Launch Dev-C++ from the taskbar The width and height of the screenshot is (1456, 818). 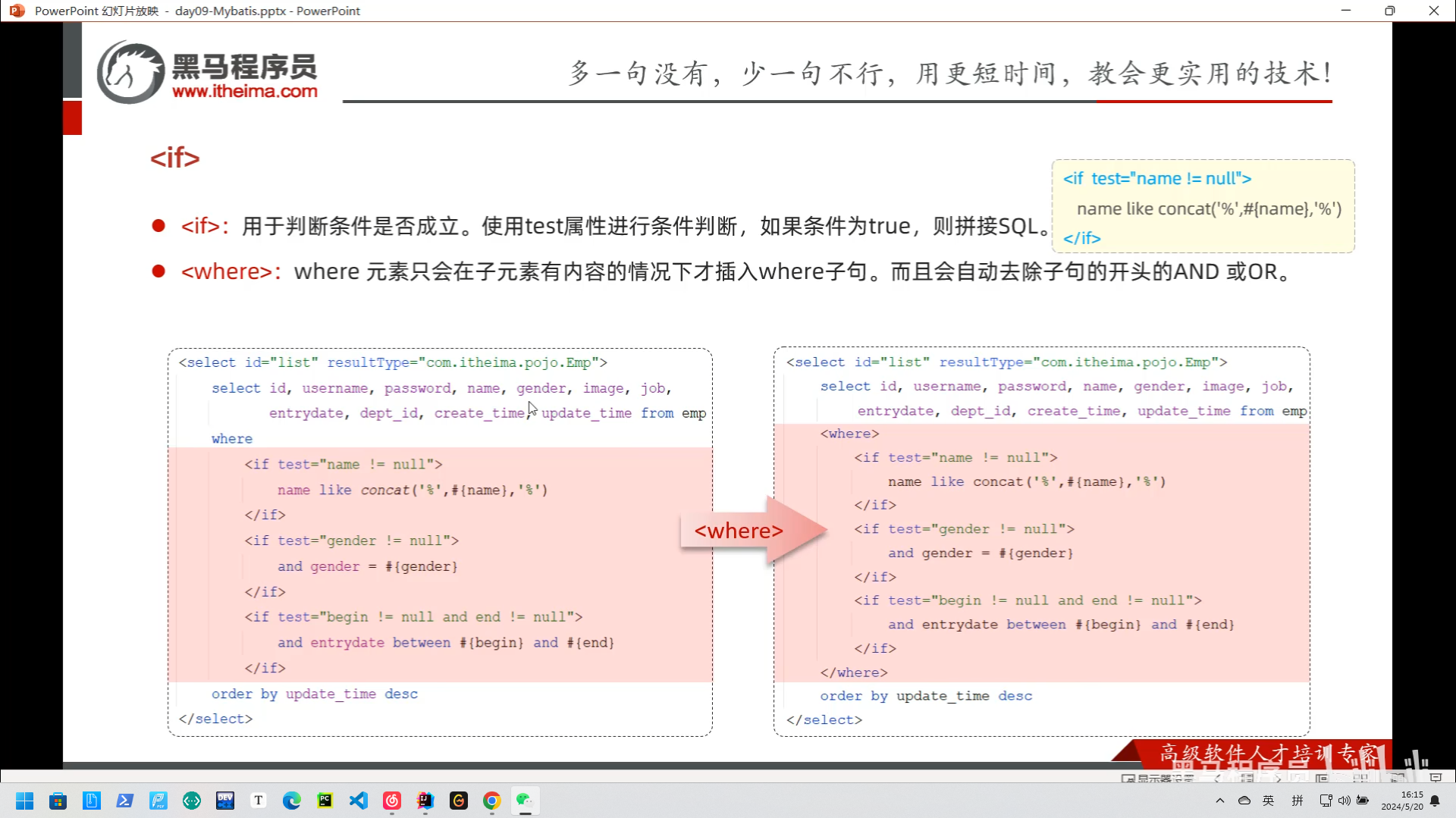click(225, 801)
